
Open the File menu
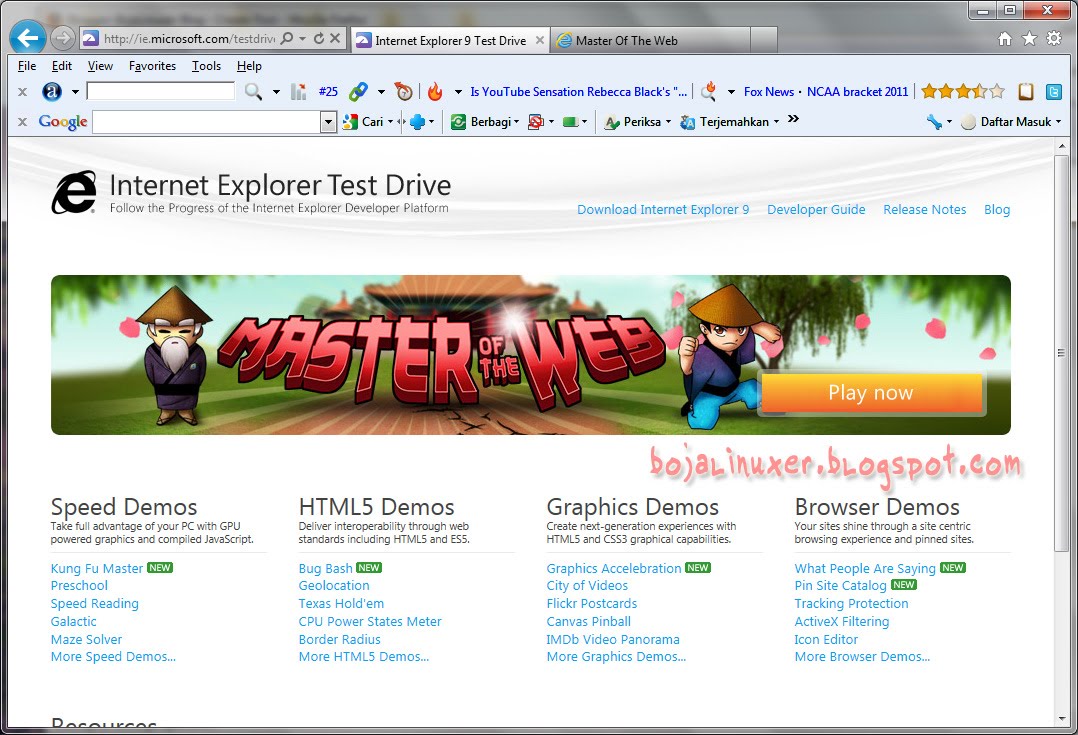point(27,66)
